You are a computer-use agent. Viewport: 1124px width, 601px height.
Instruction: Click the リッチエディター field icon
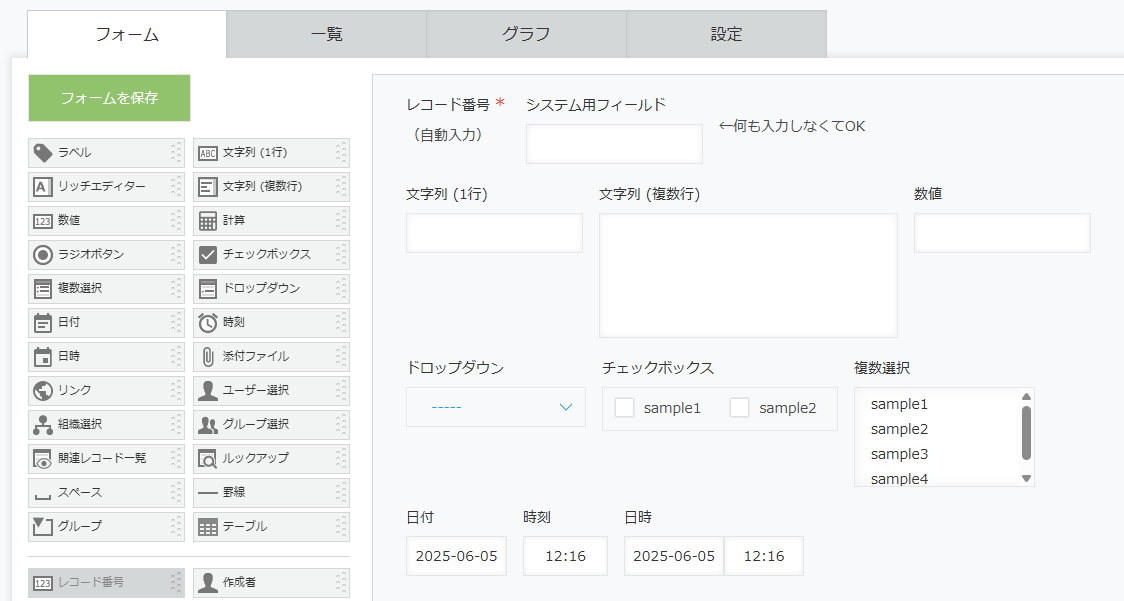point(43,186)
